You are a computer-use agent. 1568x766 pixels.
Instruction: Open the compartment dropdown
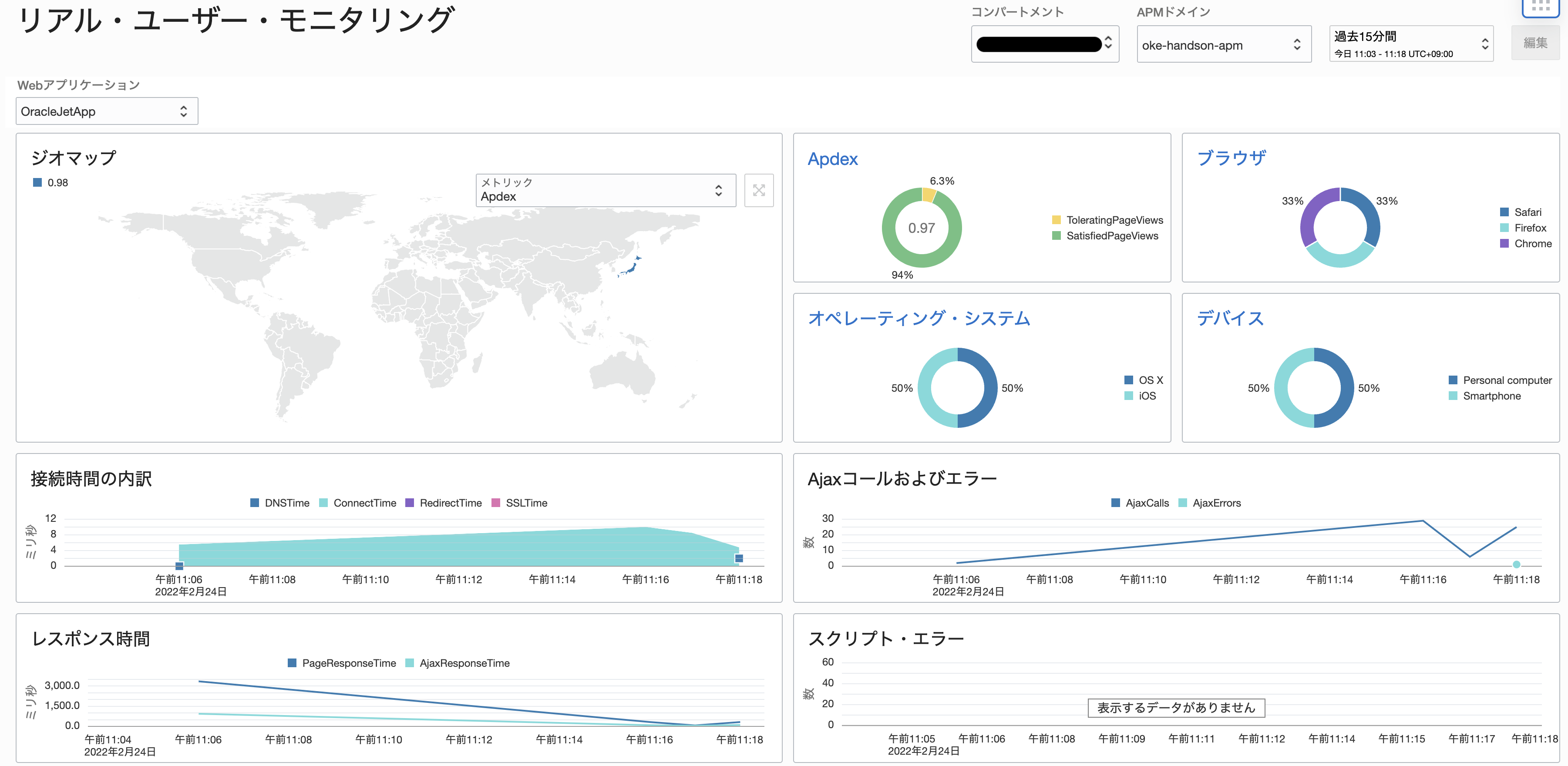pyautogui.click(x=1044, y=44)
